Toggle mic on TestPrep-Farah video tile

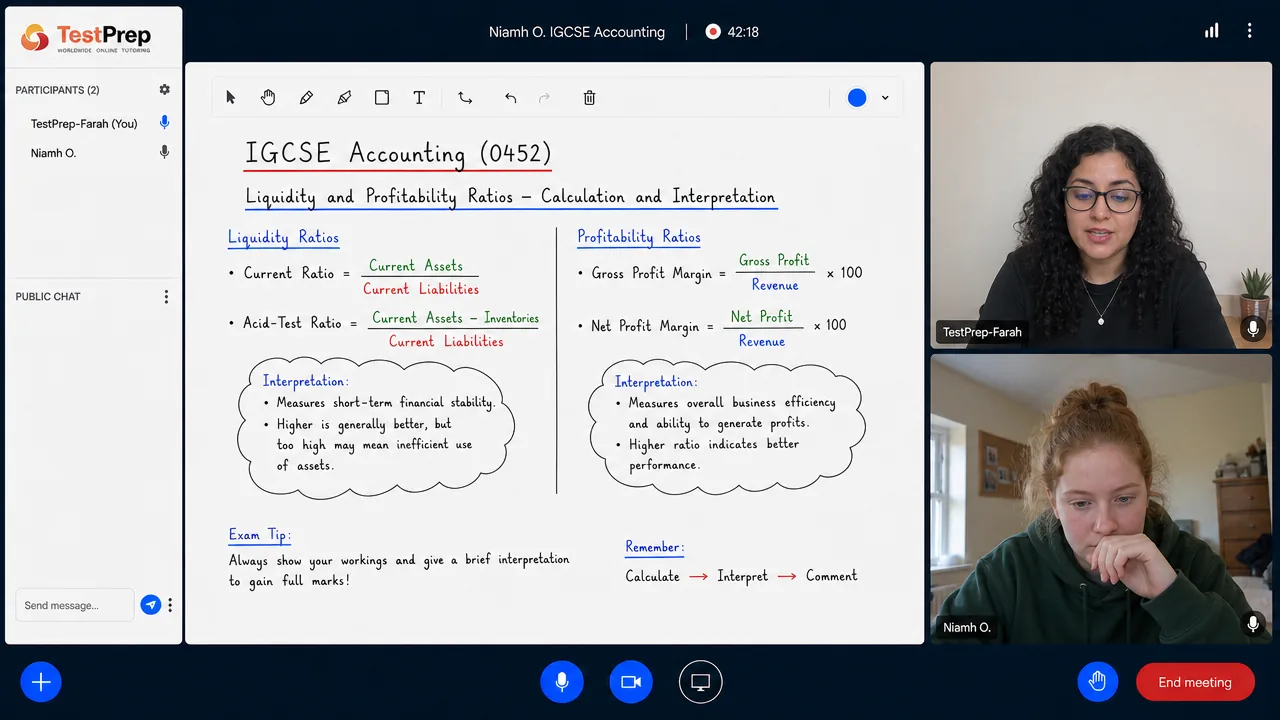click(x=1252, y=328)
